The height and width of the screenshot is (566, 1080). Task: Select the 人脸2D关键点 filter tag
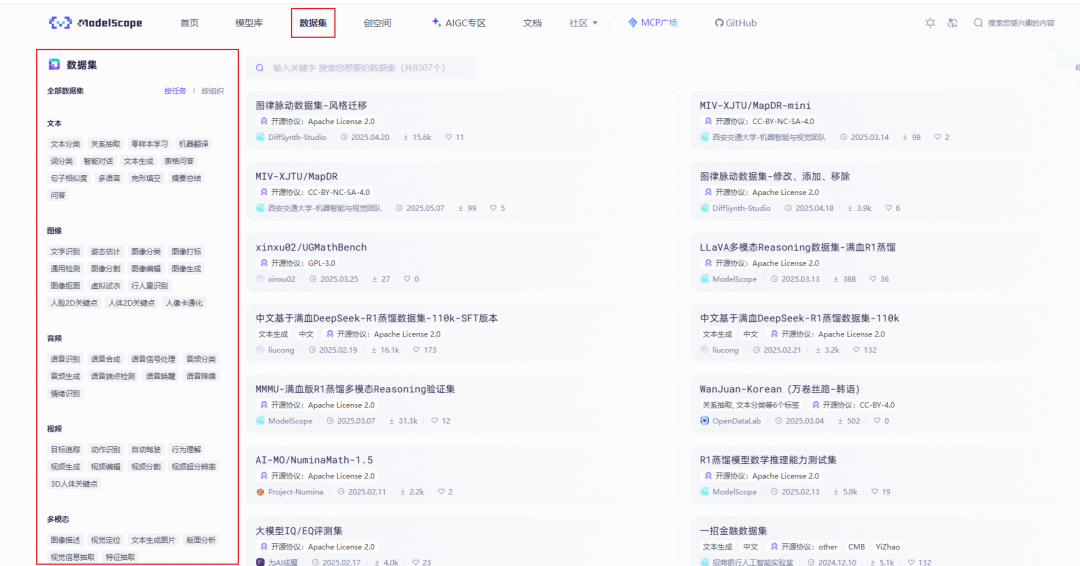(x=74, y=303)
